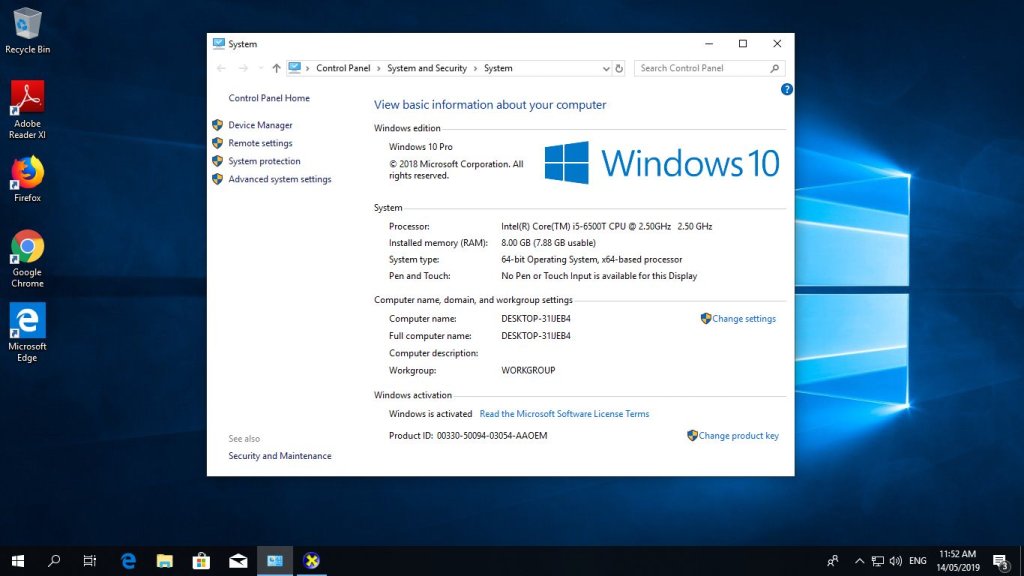1024x576 pixels.
Task: Click the 8.00 GB installed memory value
Action: [549, 243]
